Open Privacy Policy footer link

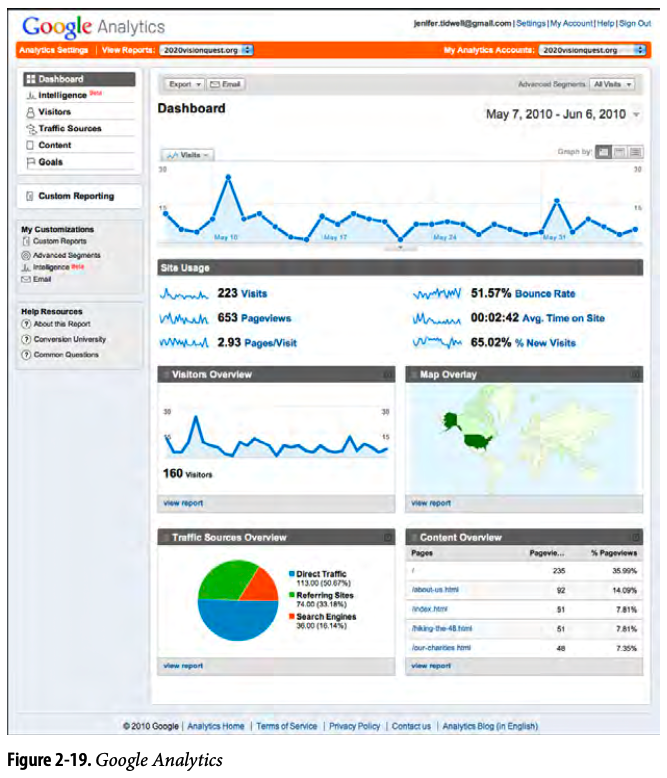click(x=354, y=726)
